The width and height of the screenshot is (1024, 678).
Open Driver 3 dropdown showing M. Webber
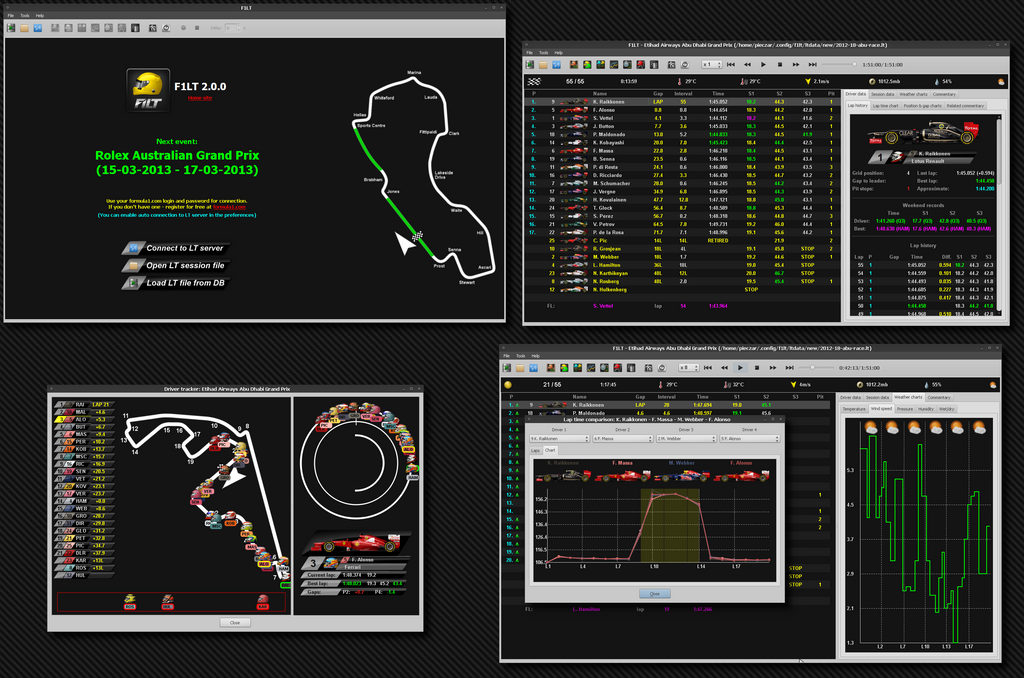click(x=686, y=438)
